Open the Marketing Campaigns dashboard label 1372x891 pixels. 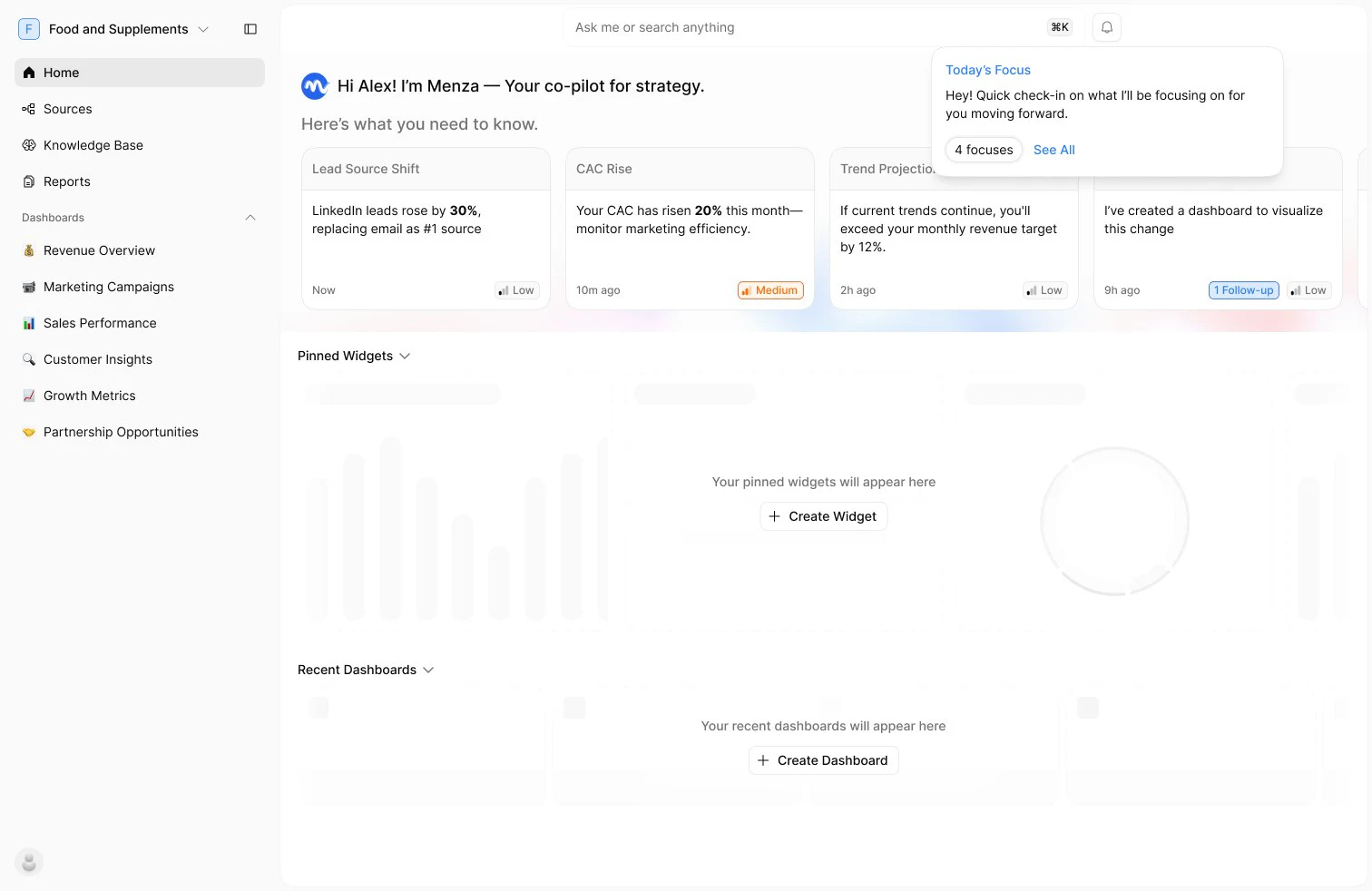109,287
